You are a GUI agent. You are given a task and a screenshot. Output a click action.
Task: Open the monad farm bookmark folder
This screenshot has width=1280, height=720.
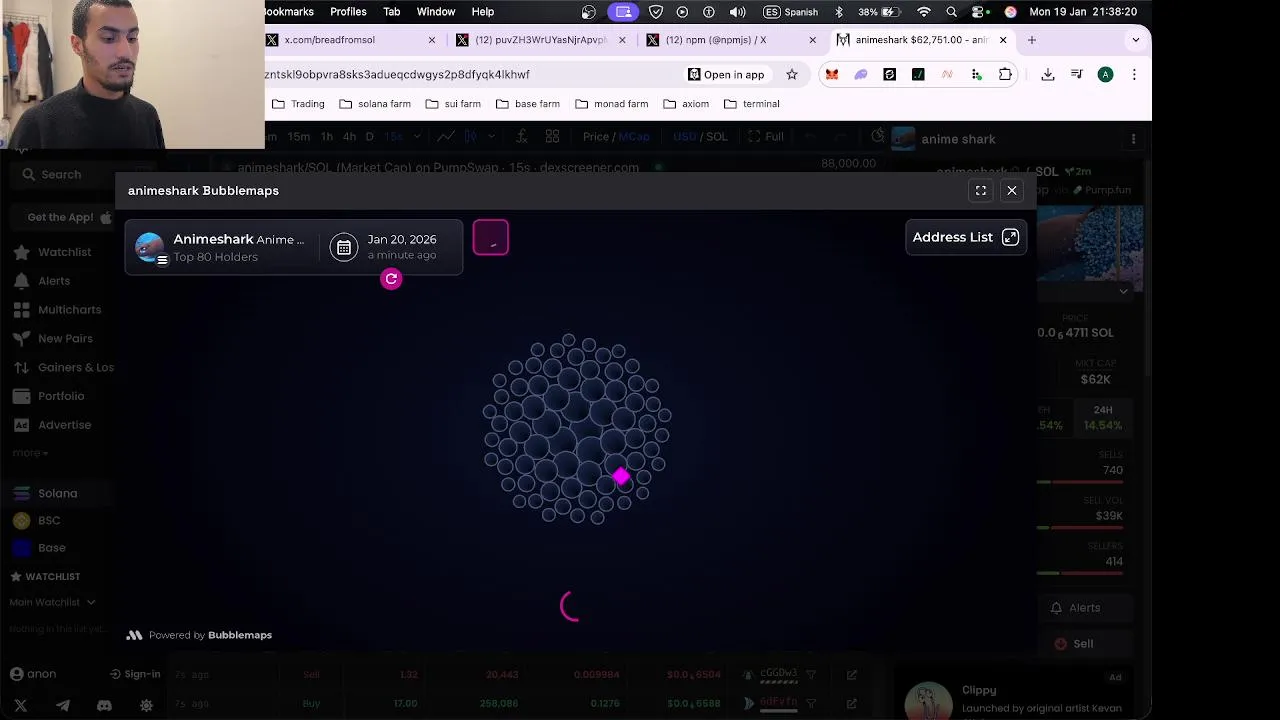point(612,104)
